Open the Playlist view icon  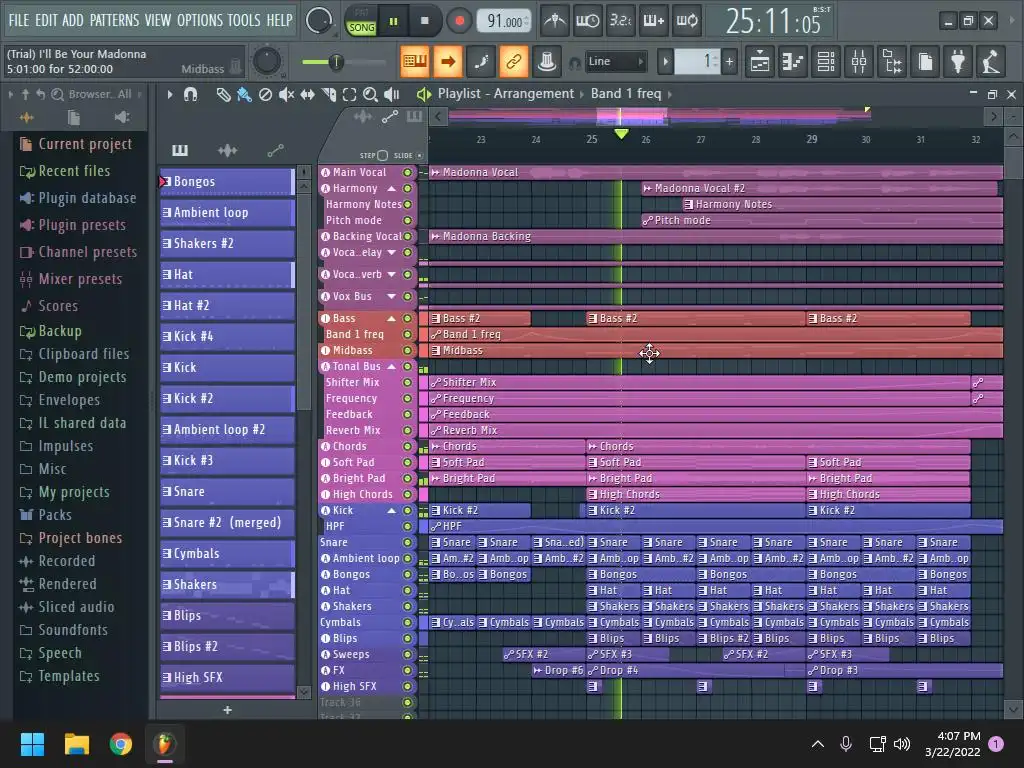tap(760, 62)
